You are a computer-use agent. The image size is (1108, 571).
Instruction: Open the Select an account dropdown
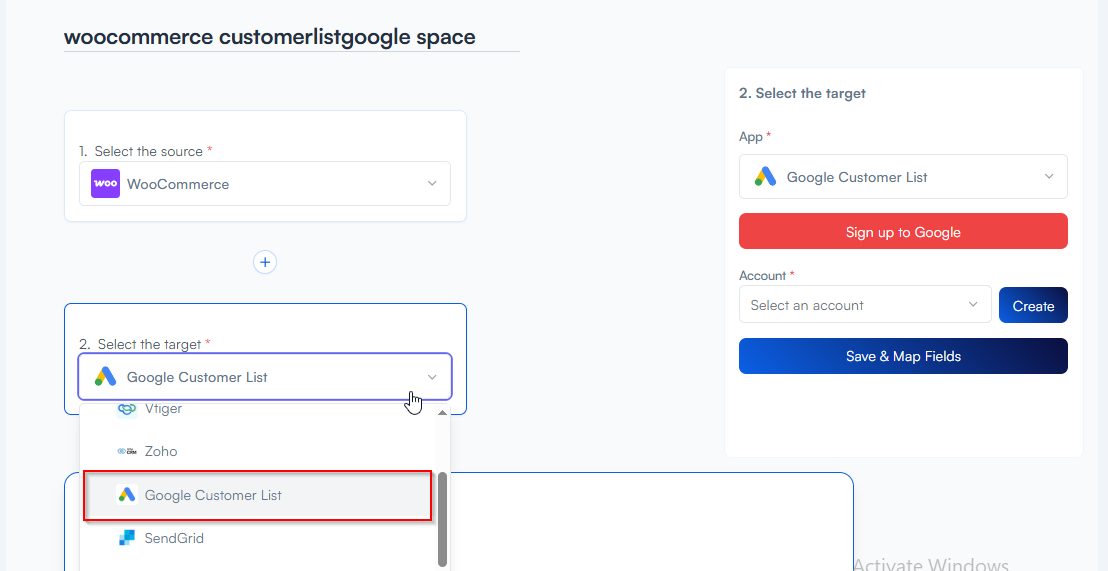(x=865, y=305)
